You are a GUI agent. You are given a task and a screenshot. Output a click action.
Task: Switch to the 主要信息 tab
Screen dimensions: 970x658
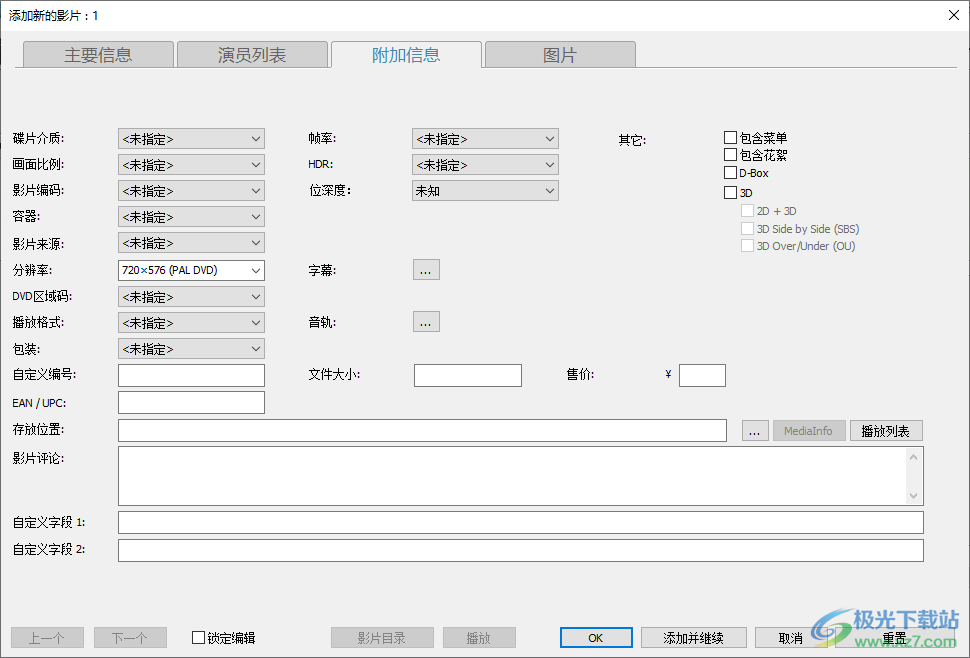(x=97, y=54)
